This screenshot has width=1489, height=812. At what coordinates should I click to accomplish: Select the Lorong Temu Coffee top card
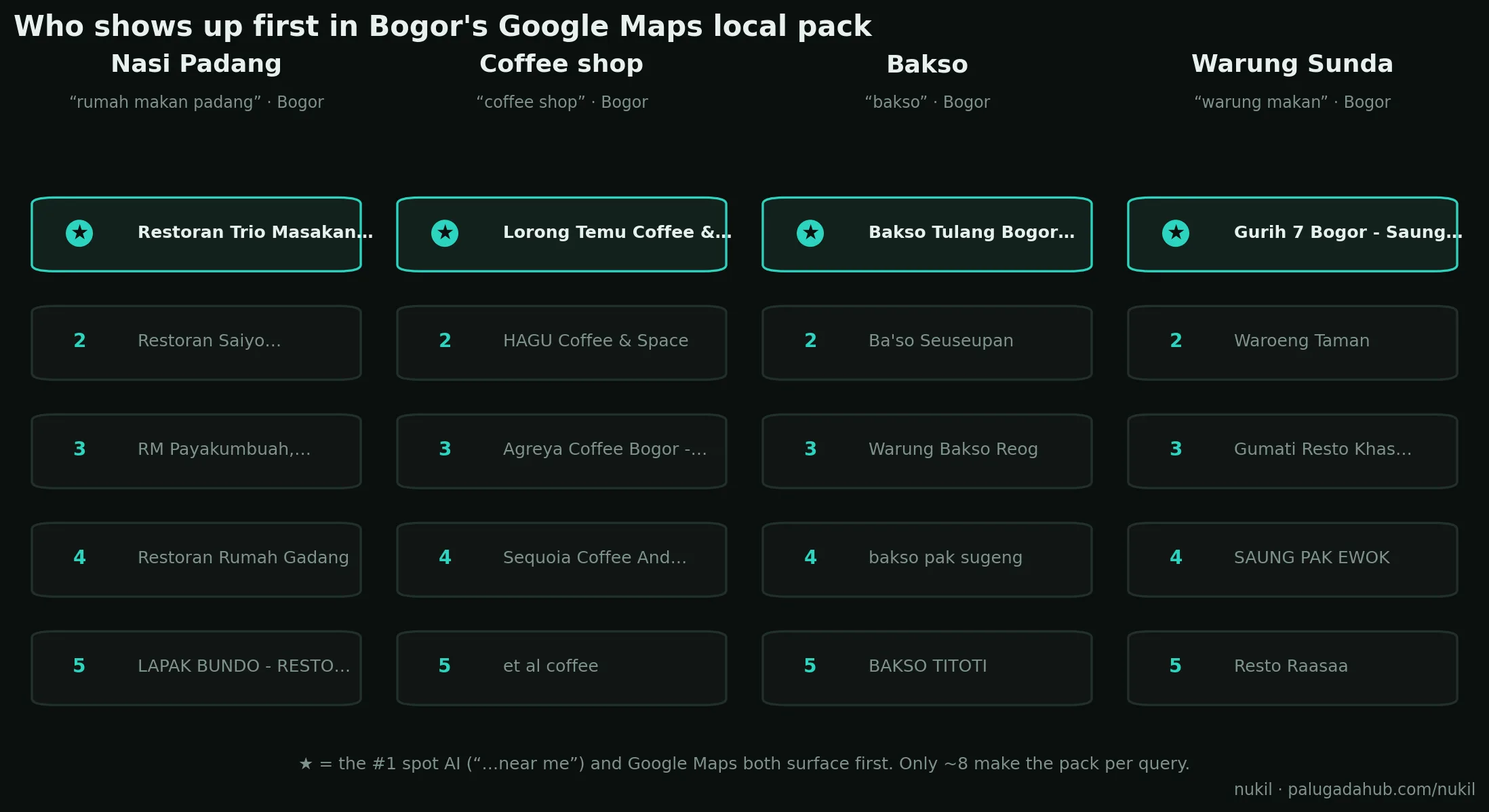[x=561, y=235]
